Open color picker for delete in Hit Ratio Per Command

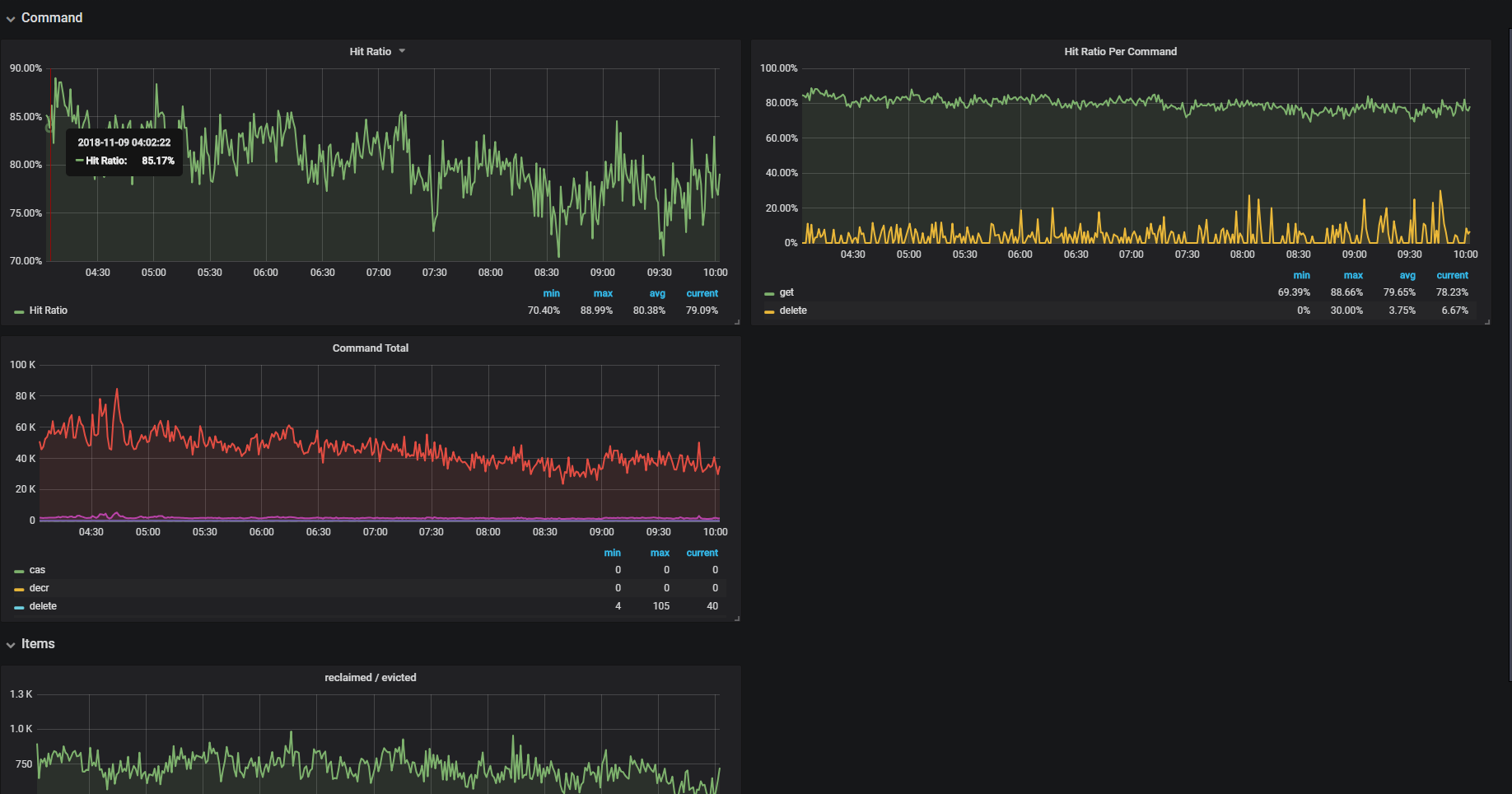point(769,311)
